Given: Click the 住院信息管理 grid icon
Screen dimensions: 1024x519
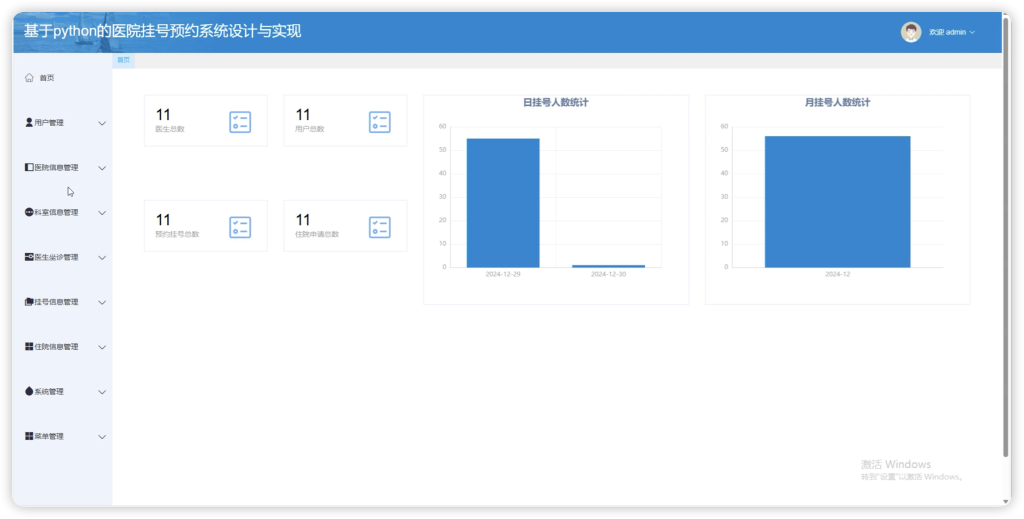Looking at the screenshot, I should point(29,347).
